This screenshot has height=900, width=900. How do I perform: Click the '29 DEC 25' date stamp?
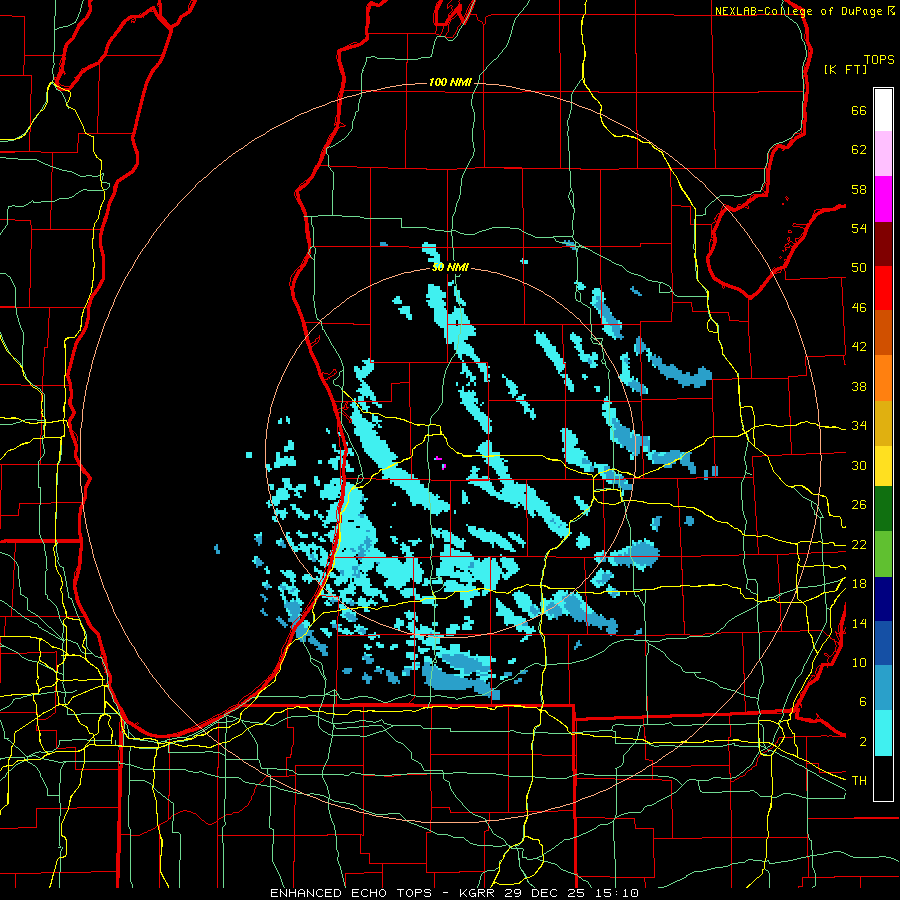pos(546,893)
